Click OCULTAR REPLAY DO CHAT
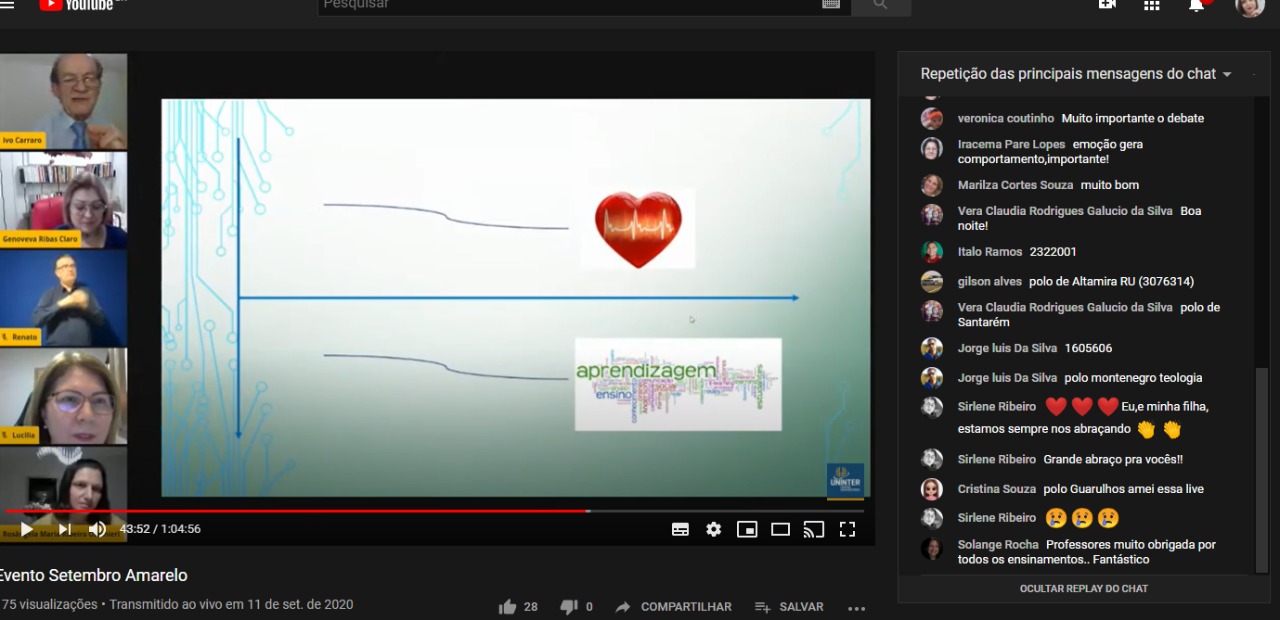The width and height of the screenshot is (1280, 620). pos(1083,589)
